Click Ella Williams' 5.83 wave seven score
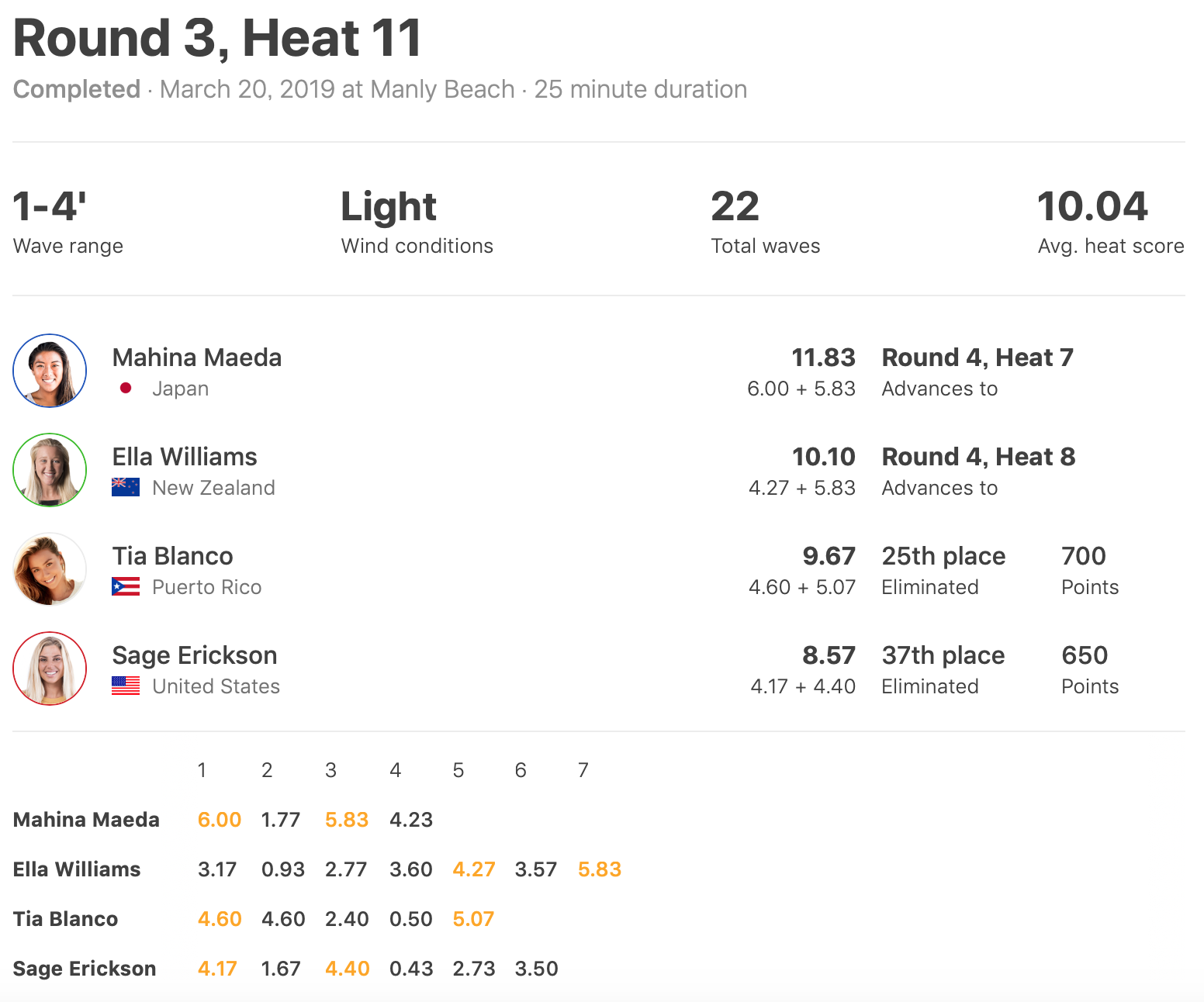Screen dimensions: 1204x1002 pyautogui.click(x=600, y=869)
